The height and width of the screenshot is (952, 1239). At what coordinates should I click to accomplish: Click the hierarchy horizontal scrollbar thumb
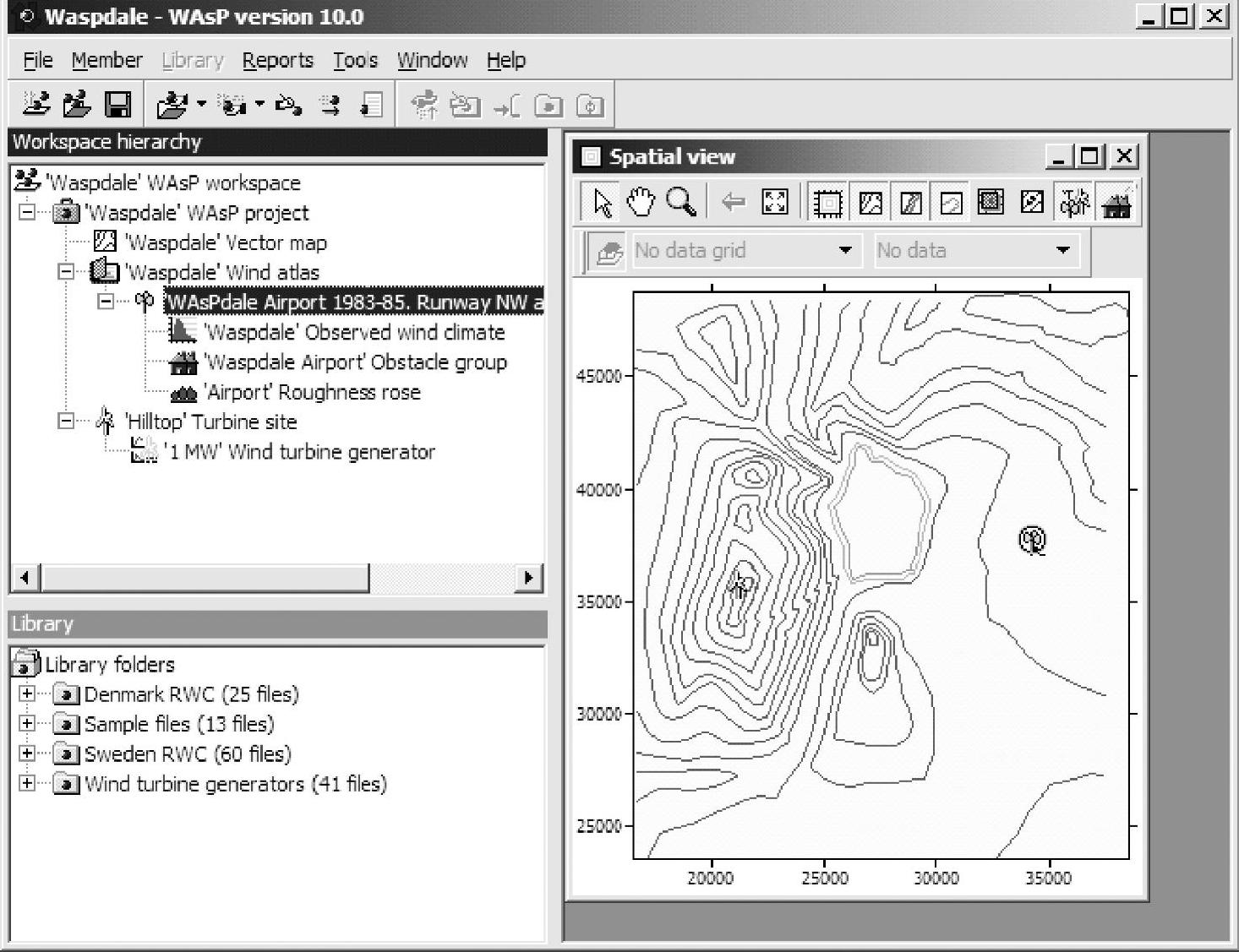pyautogui.click(x=204, y=578)
